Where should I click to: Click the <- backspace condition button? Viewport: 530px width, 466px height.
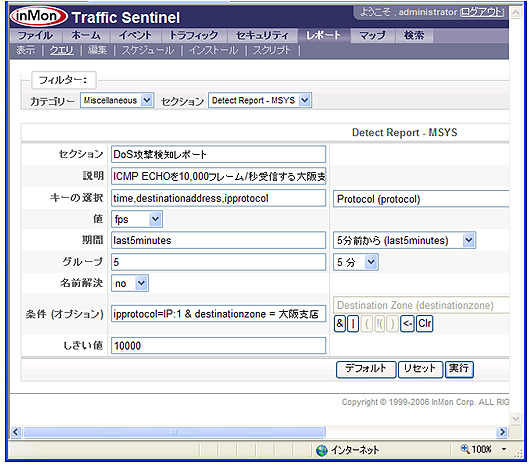[x=407, y=323]
